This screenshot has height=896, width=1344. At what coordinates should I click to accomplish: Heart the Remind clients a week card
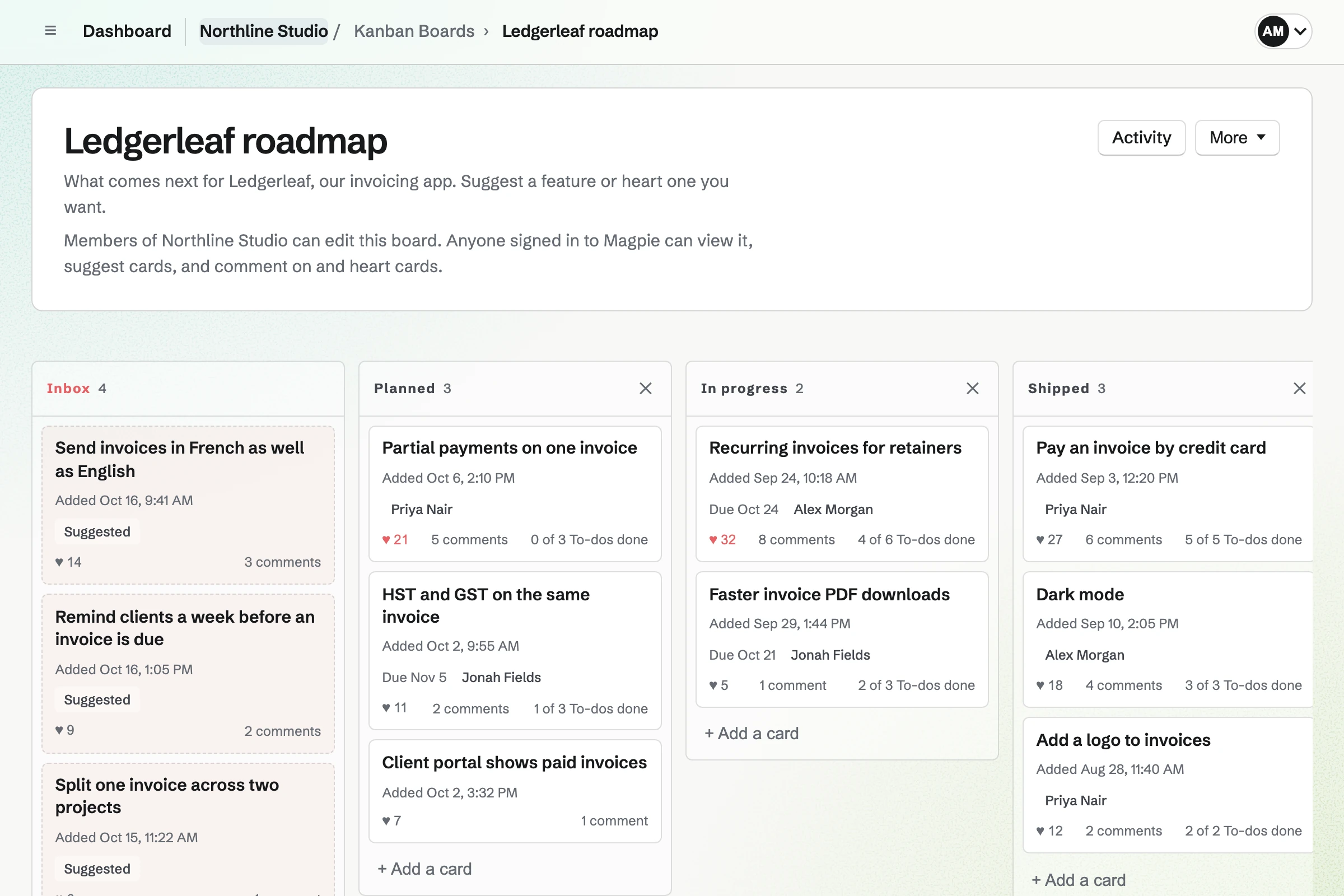[64, 730]
